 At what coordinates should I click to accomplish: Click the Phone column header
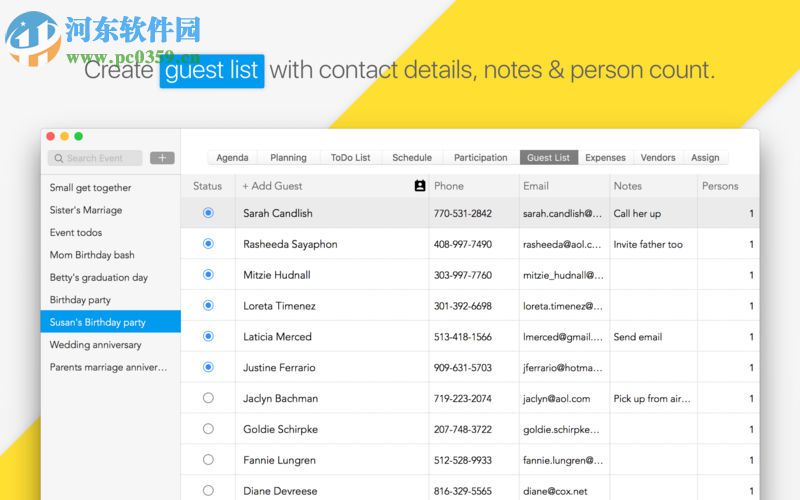(x=449, y=186)
